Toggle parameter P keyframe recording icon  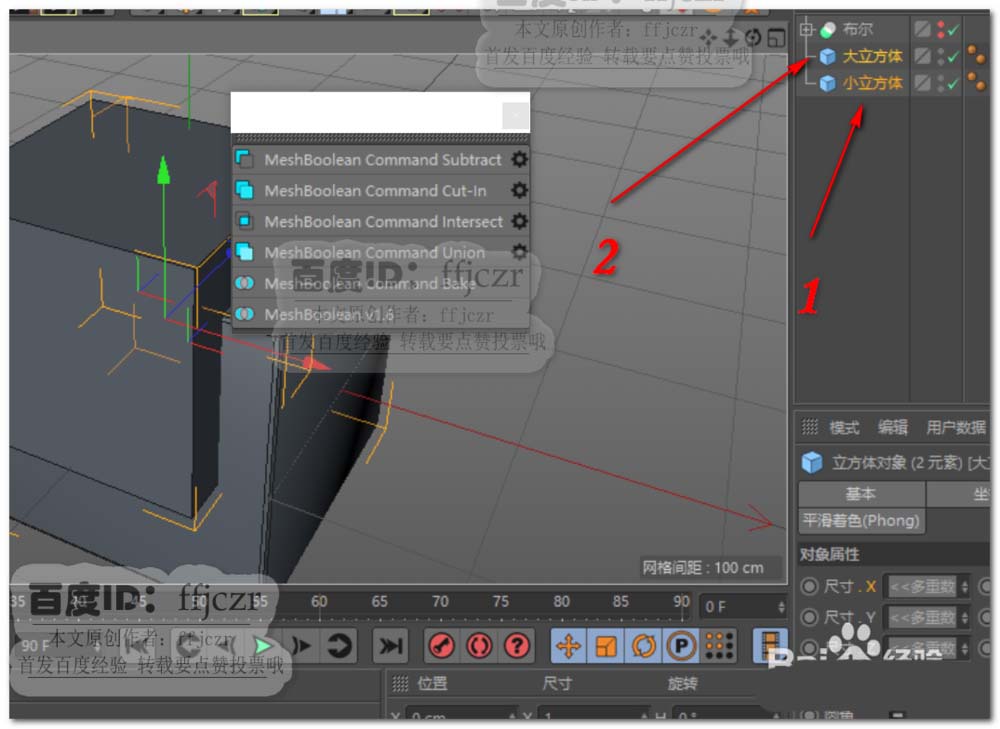tap(681, 646)
